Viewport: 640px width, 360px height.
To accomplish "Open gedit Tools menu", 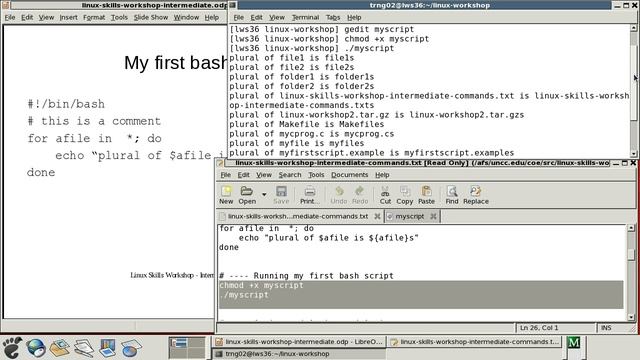I will point(316,175).
